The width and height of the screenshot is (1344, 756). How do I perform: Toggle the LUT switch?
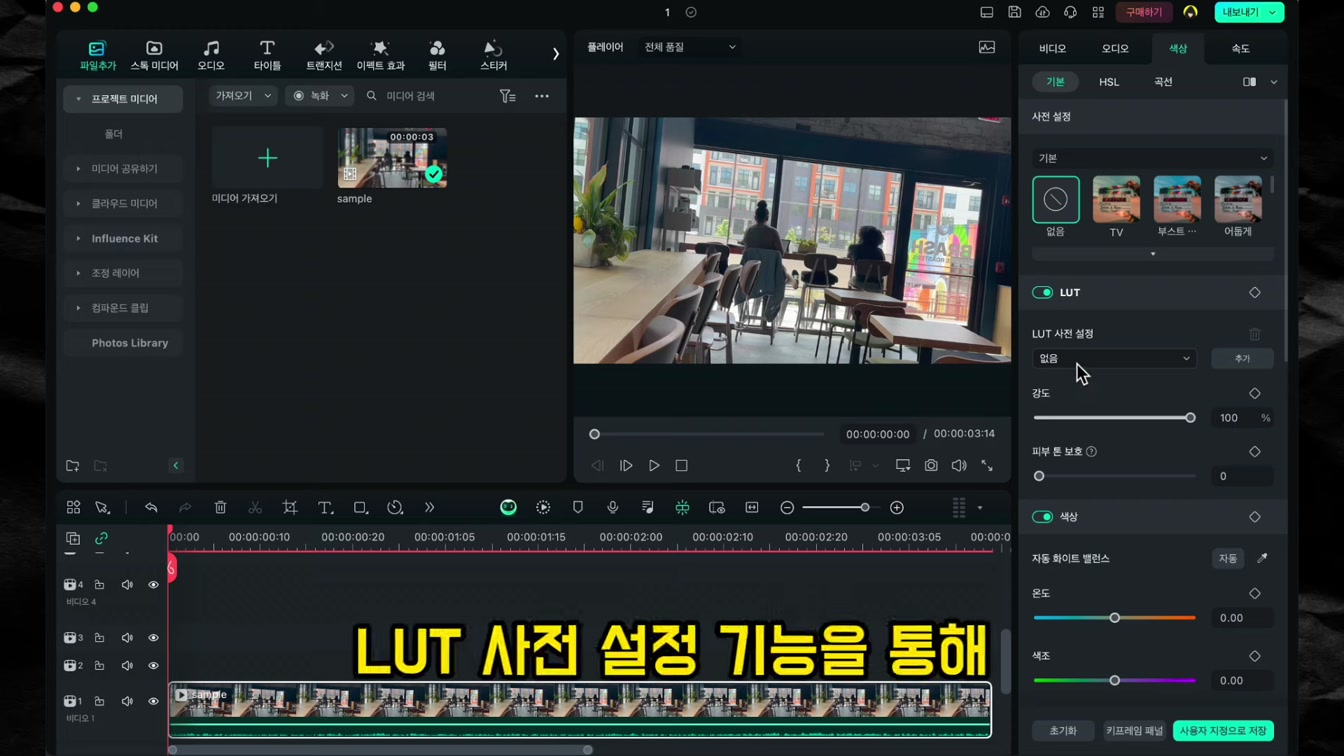(x=1042, y=293)
